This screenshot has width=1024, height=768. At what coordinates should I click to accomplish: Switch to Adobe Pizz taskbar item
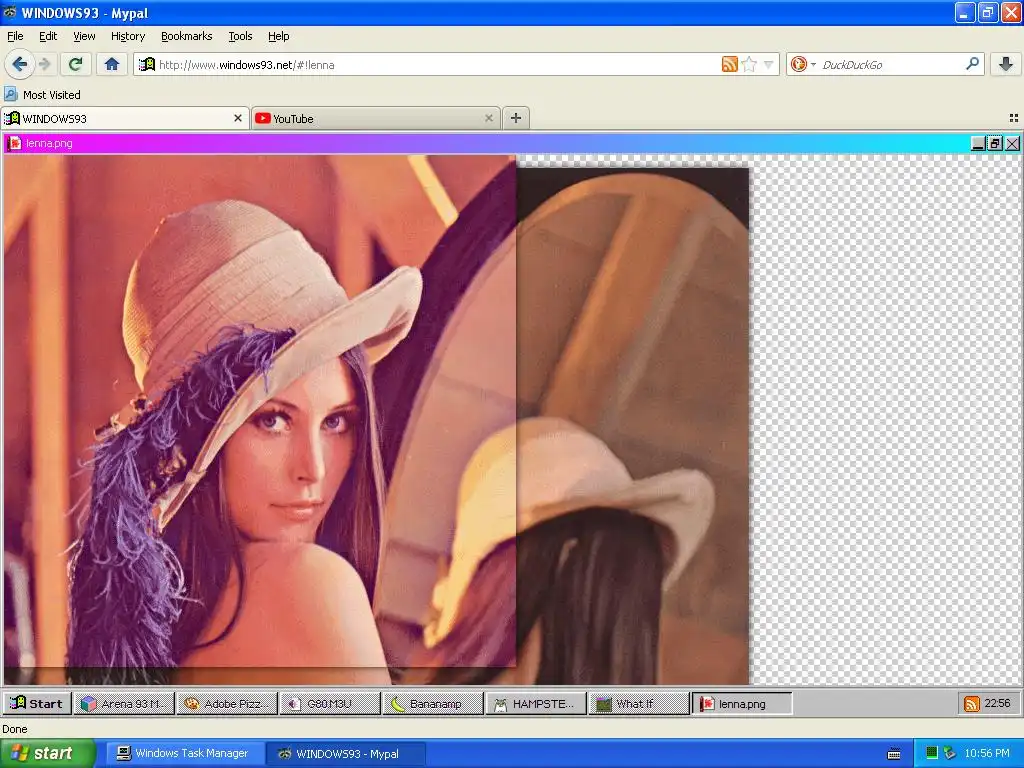[227, 703]
